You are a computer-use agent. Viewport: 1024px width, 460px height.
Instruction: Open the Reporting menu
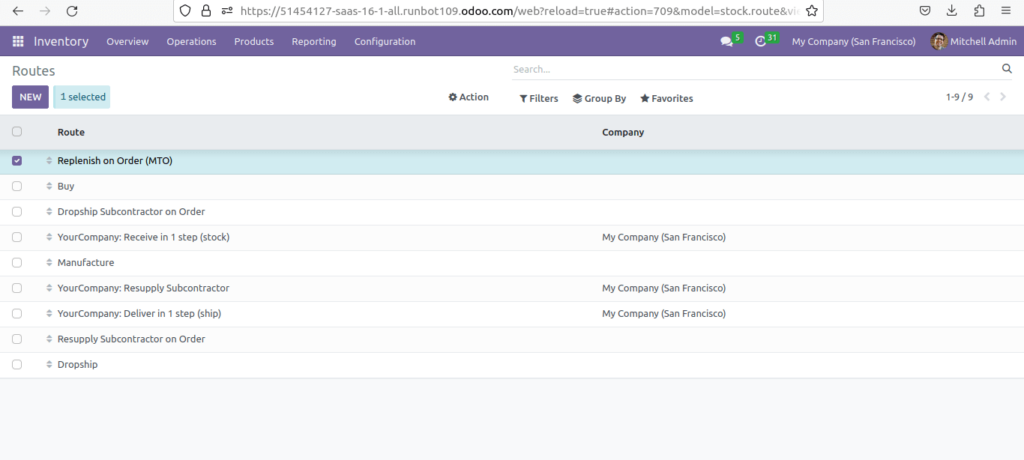tap(314, 41)
